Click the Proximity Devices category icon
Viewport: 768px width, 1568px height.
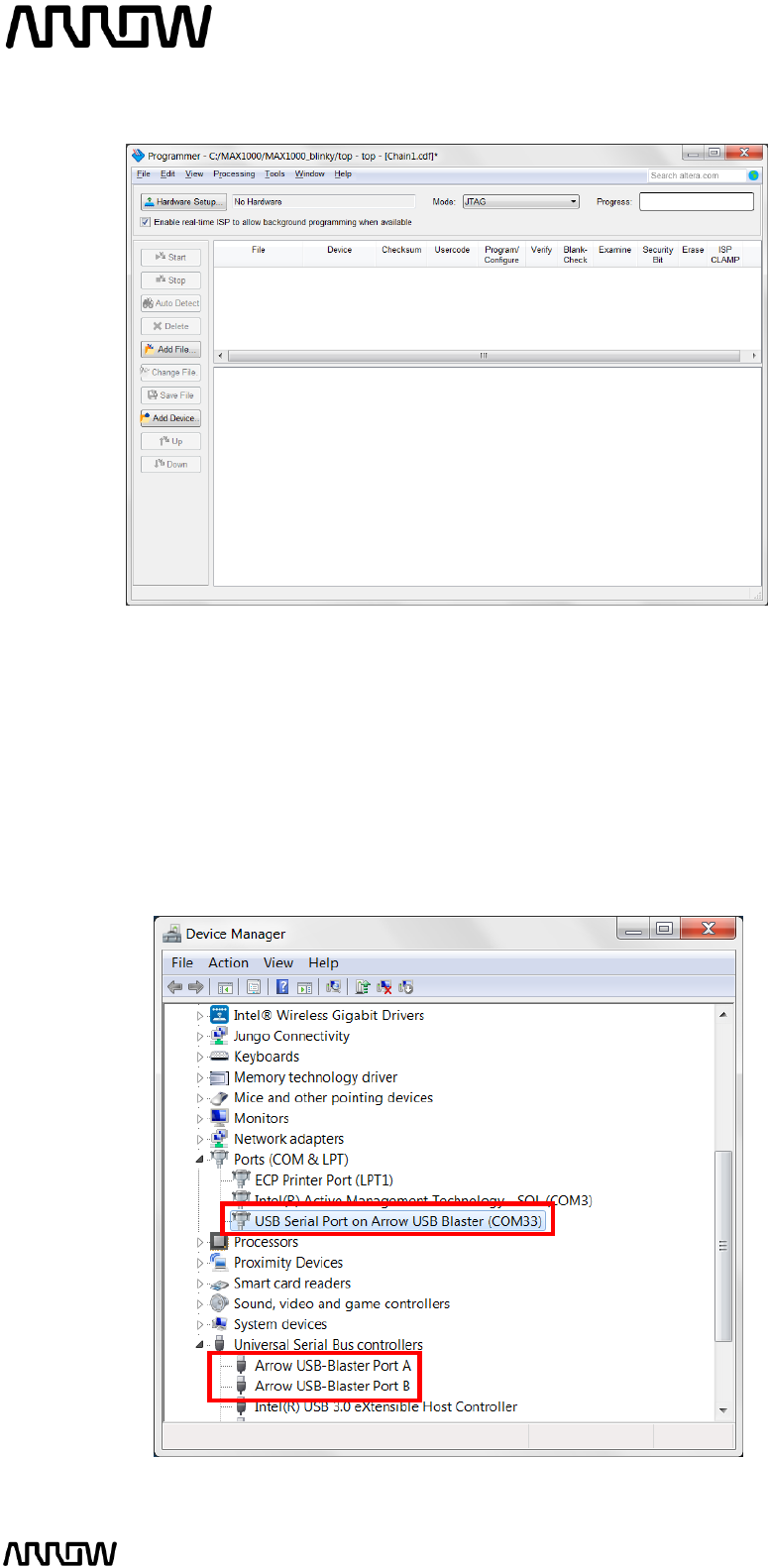(219, 1263)
